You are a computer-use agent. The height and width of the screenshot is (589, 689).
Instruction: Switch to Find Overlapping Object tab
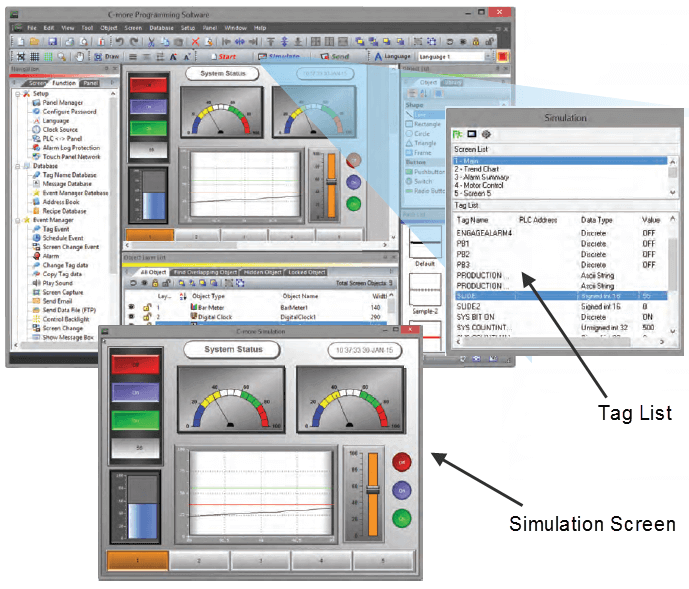click(x=204, y=272)
